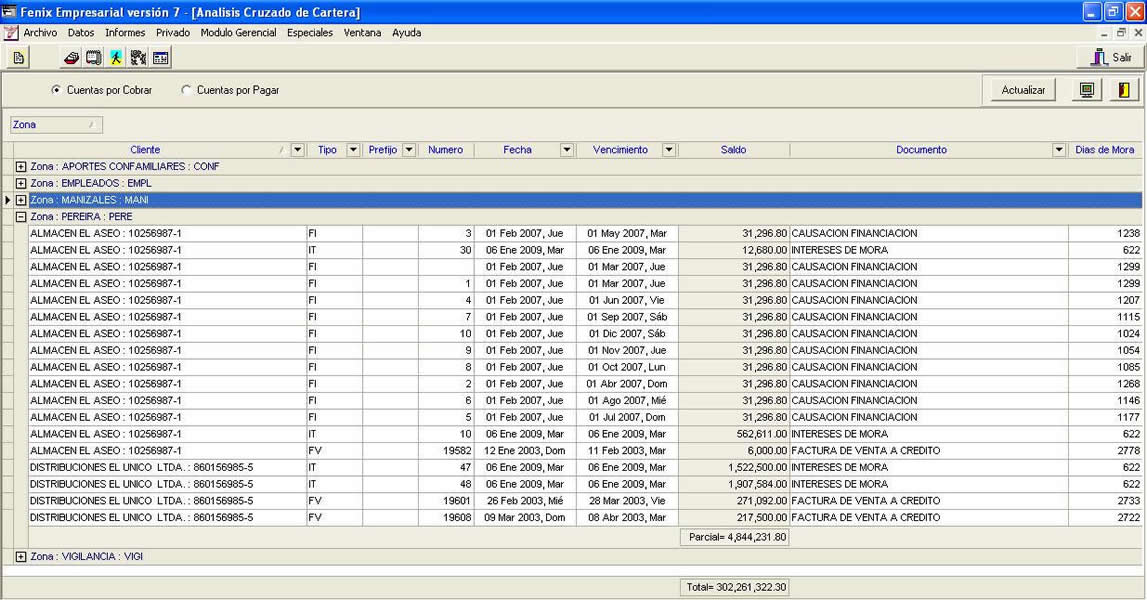
Task: Open the Prefijo column filter dropdown
Action: [x=409, y=150]
